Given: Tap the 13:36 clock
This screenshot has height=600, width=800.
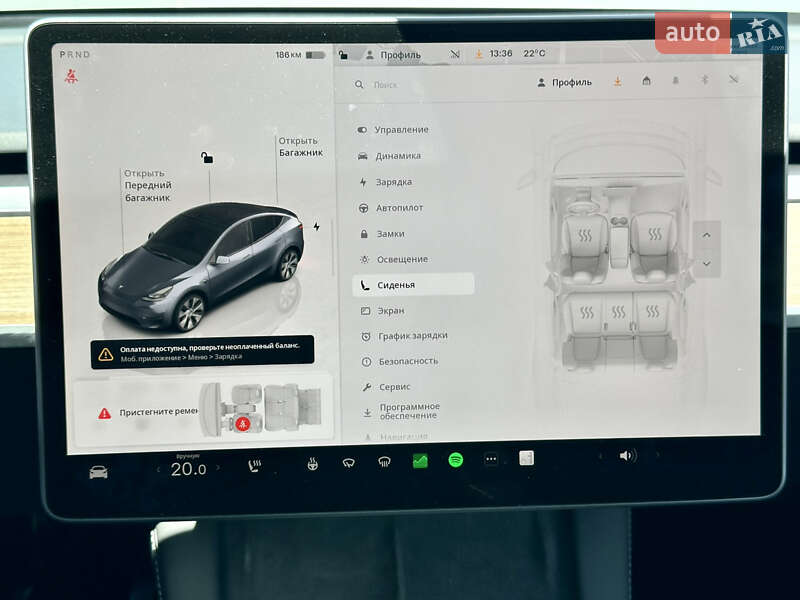Looking at the screenshot, I should click(501, 53).
